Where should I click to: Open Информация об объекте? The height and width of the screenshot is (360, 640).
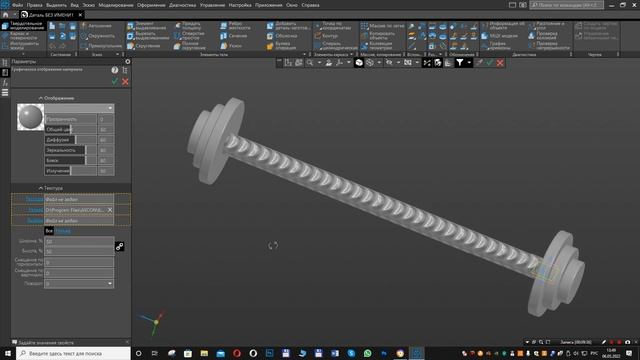(x=503, y=26)
